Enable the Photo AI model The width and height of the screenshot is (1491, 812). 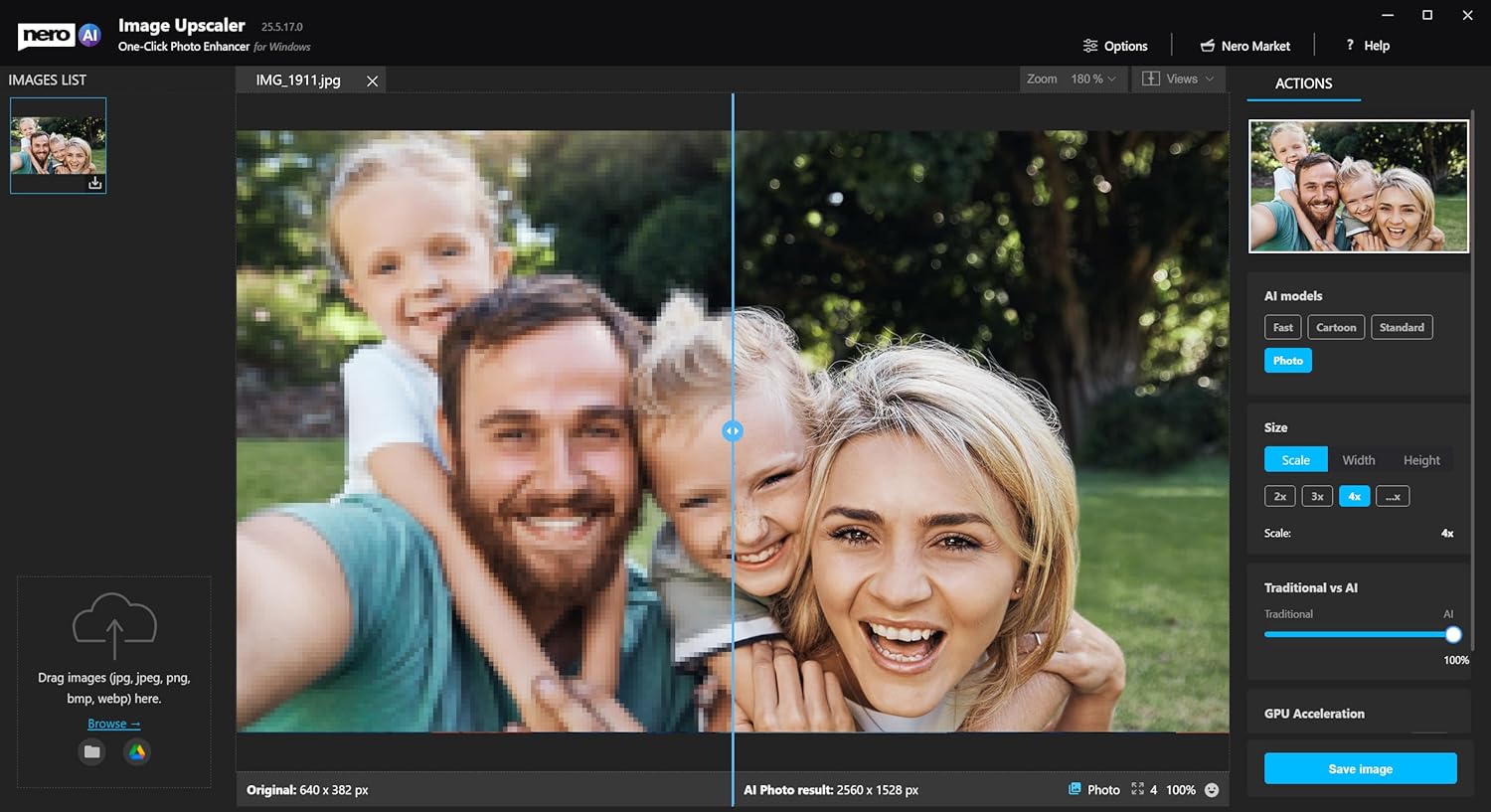click(1287, 360)
